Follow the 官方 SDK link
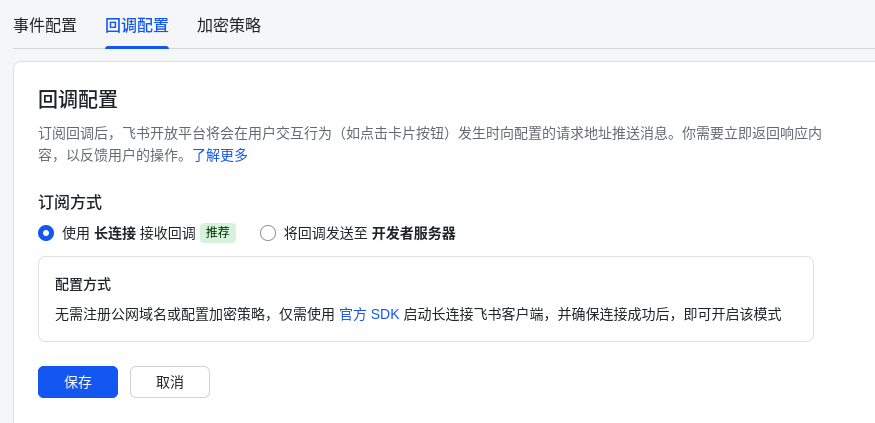Image resolution: width=875 pixels, height=423 pixels. (369, 314)
